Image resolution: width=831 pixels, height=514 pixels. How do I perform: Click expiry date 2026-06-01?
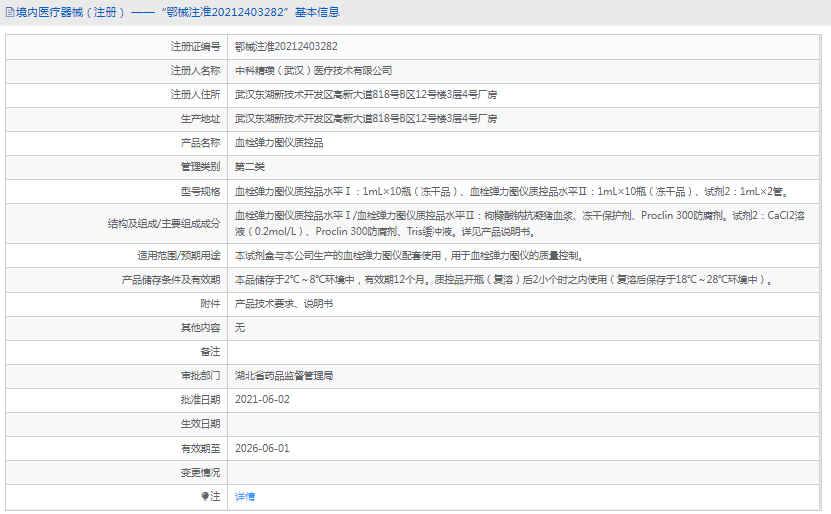(262, 448)
